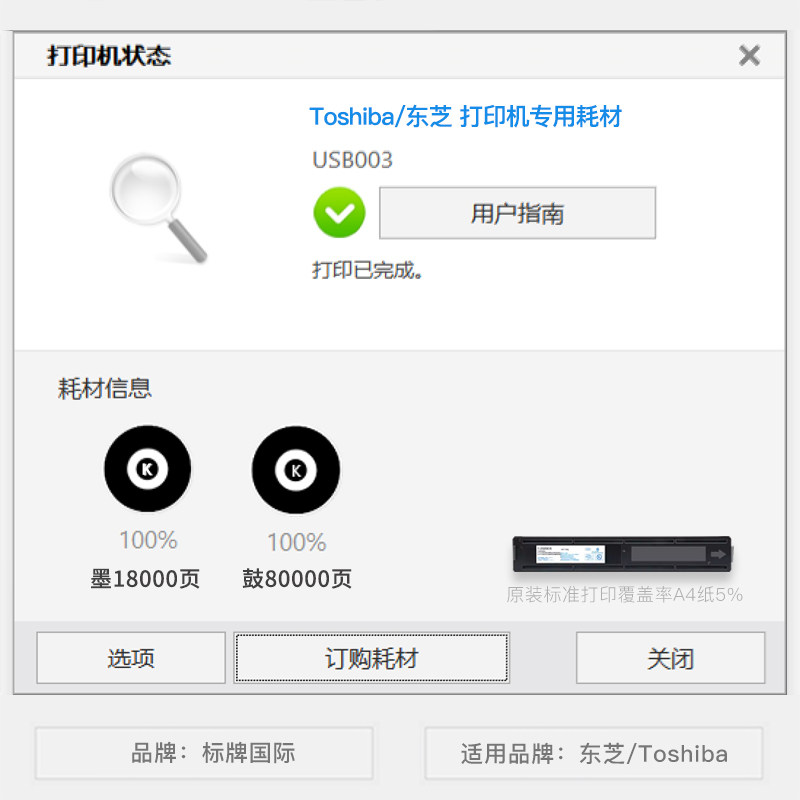Image resolution: width=800 pixels, height=800 pixels.
Task: Click the 耗材信息 section heading
Action: (x=105, y=389)
